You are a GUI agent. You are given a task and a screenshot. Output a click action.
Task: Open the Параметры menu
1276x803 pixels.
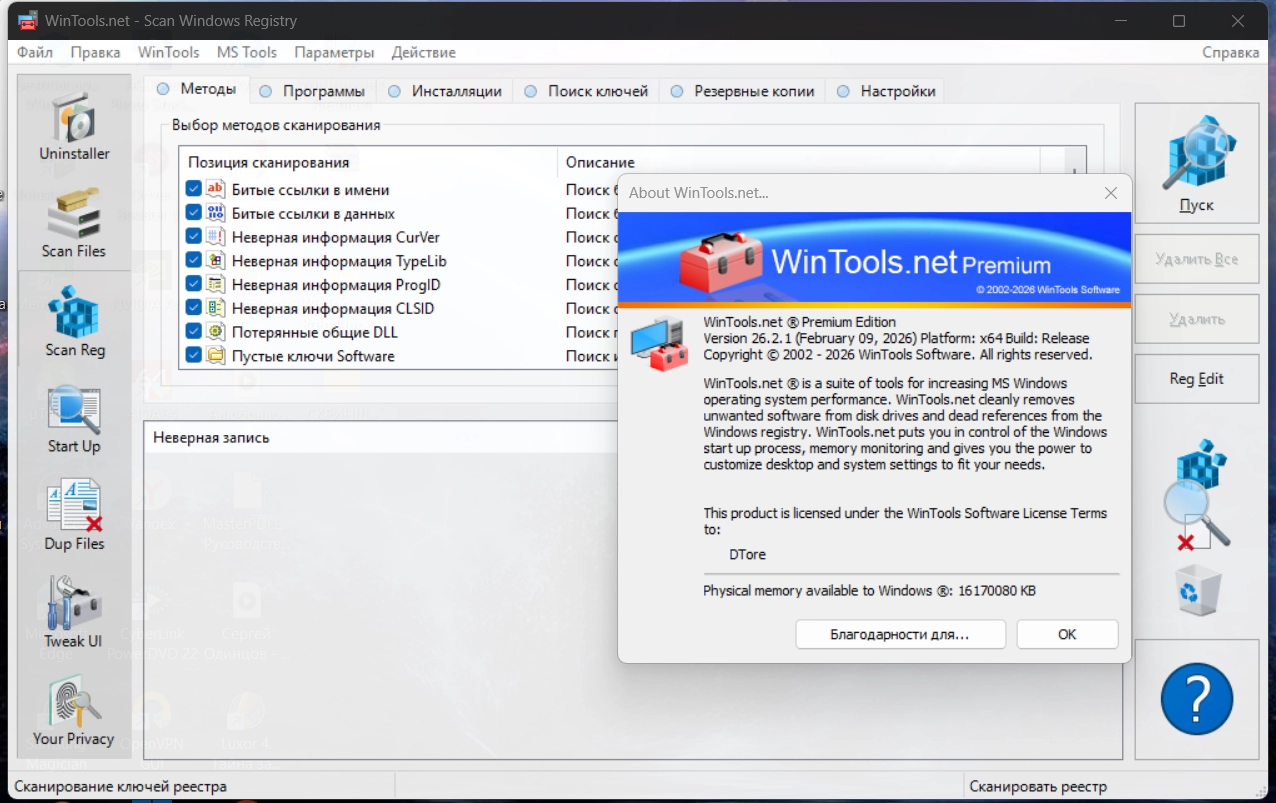pyautogui.click(x=334, y=52)
